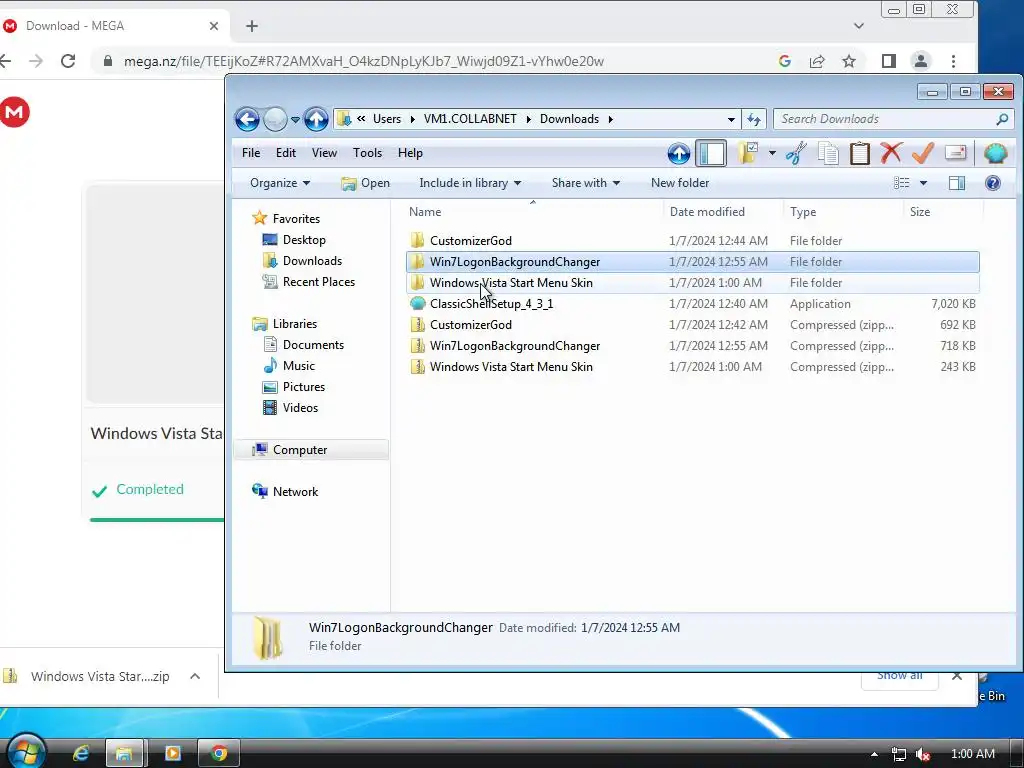The image size is (1024, 768).
Task: Select Computer in navigation pane
Action: 312,450
